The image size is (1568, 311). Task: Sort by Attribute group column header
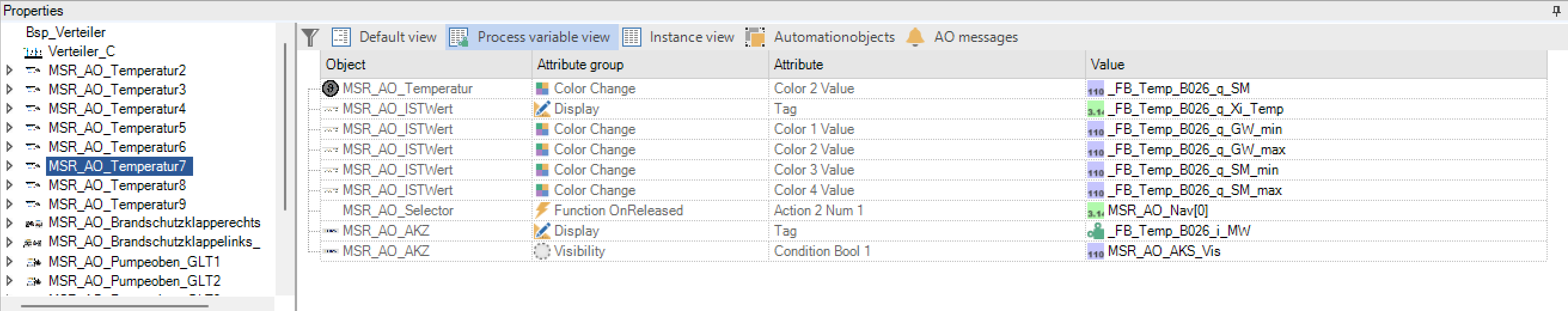point(650,65)
